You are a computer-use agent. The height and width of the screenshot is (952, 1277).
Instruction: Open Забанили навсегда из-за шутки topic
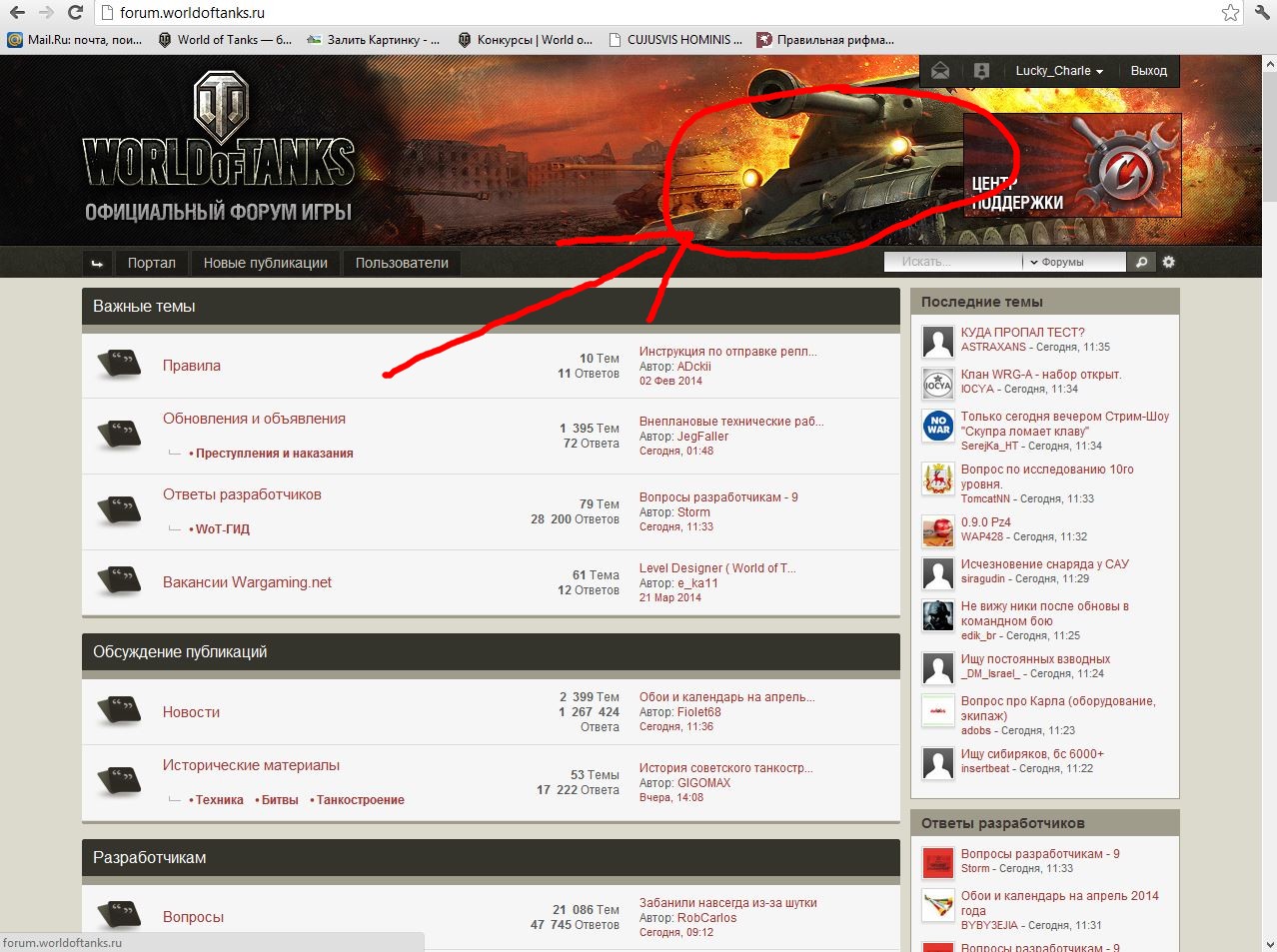tap(727, 903)
